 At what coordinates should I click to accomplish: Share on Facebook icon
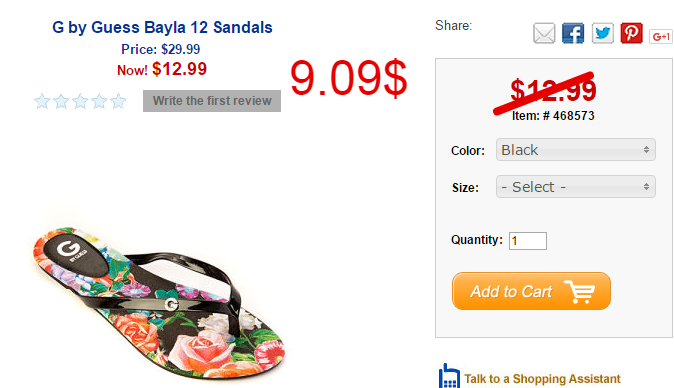coord(573,34)
